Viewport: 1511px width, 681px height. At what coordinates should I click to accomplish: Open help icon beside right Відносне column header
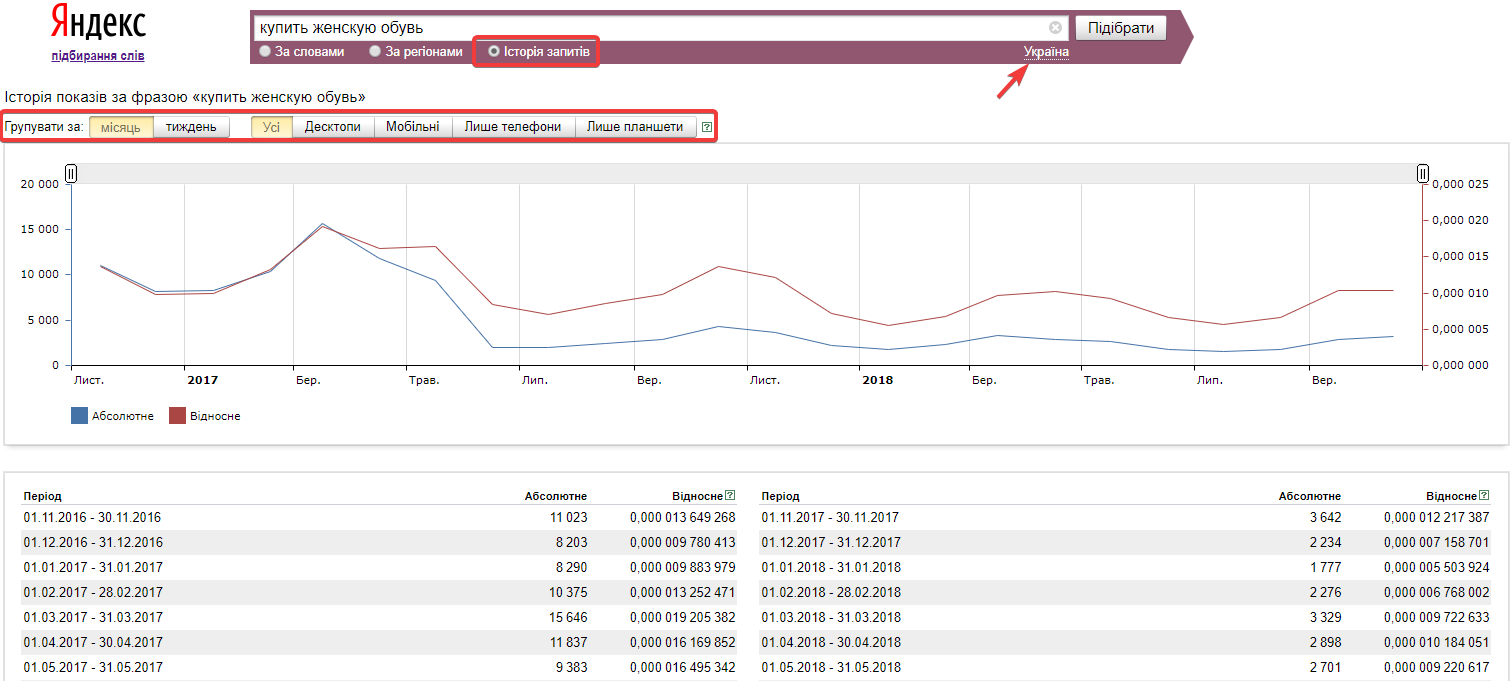1484,495
